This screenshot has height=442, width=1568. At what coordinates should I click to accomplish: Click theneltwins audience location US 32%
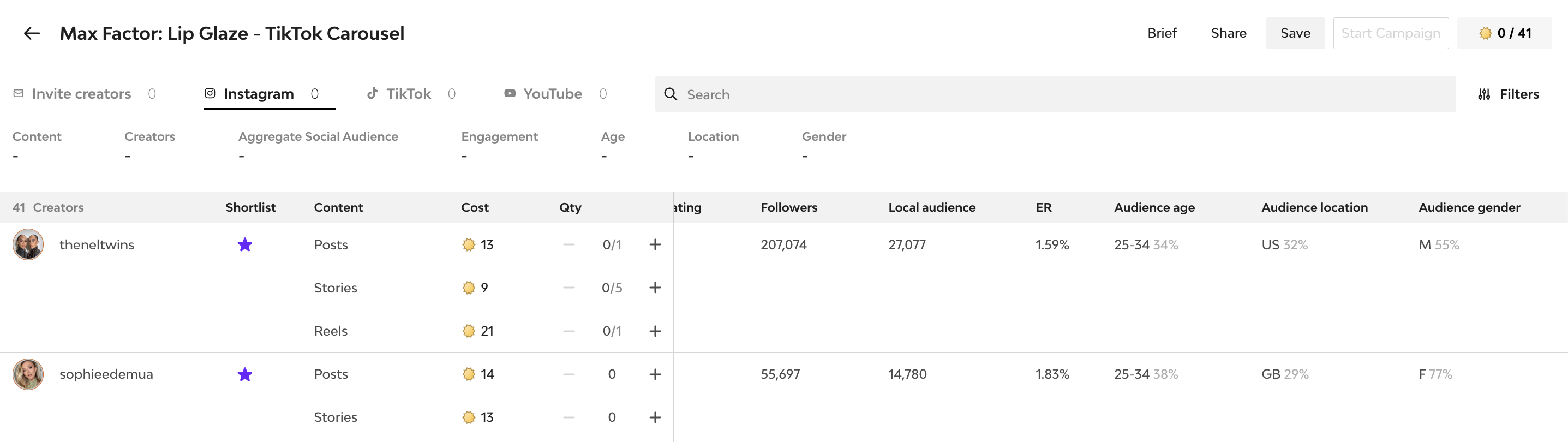[1284, 245]
